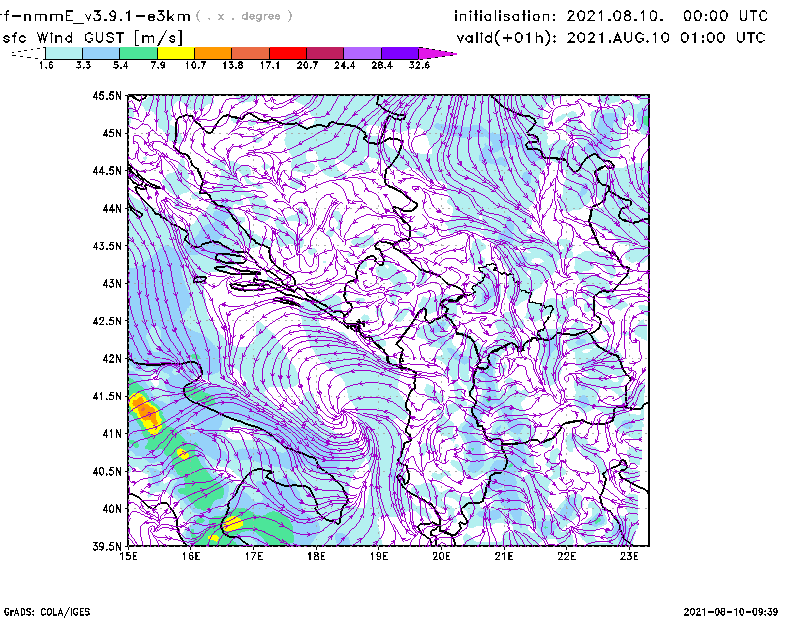The image size is (800, 618).
Task: Click the '10.7' colorbar value
Action: (x=195, y=65)
